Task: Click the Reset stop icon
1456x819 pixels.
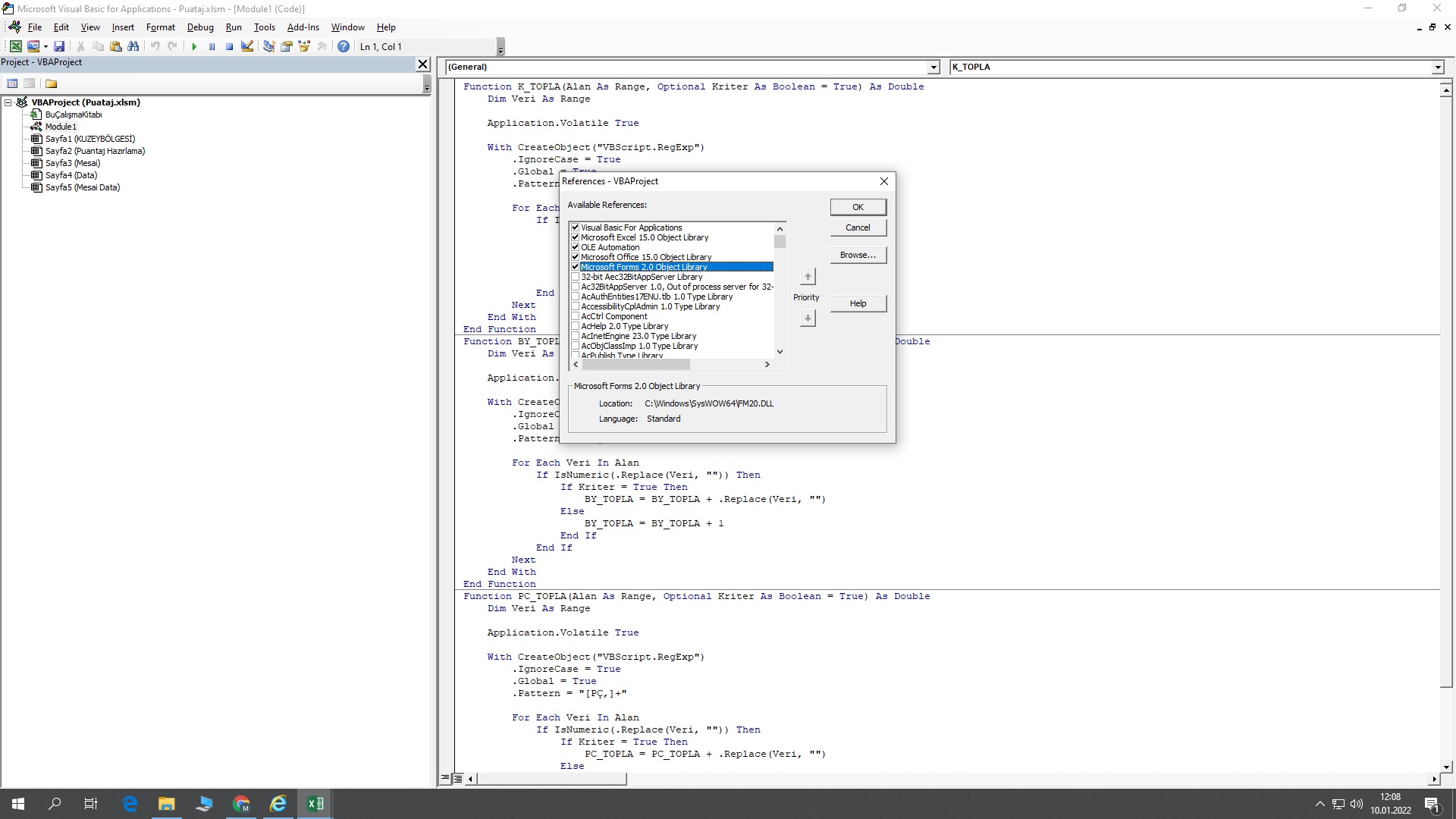Action: click(229, 46)
